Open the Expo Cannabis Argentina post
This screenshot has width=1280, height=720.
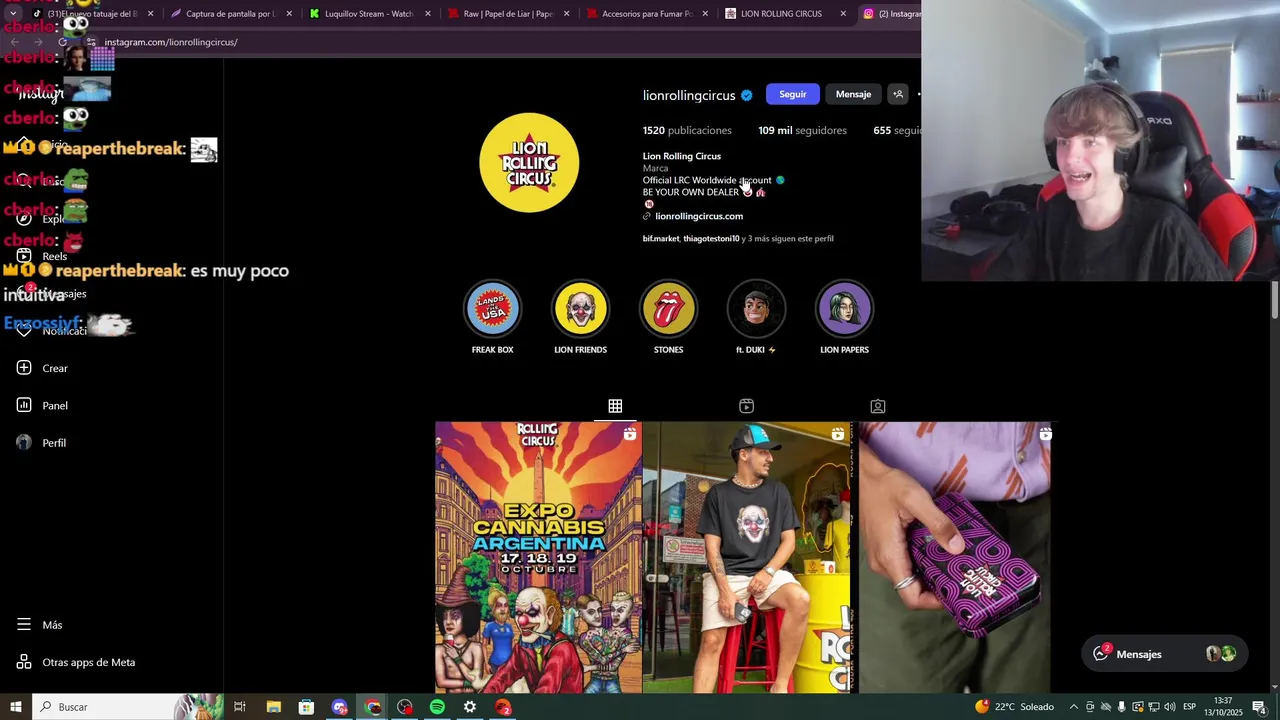tap(538, 557)
